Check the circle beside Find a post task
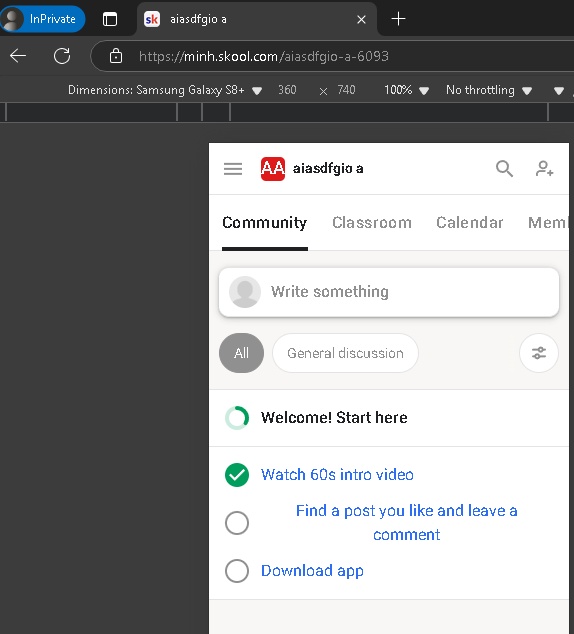Screen dimensions: 574x634 237,523
